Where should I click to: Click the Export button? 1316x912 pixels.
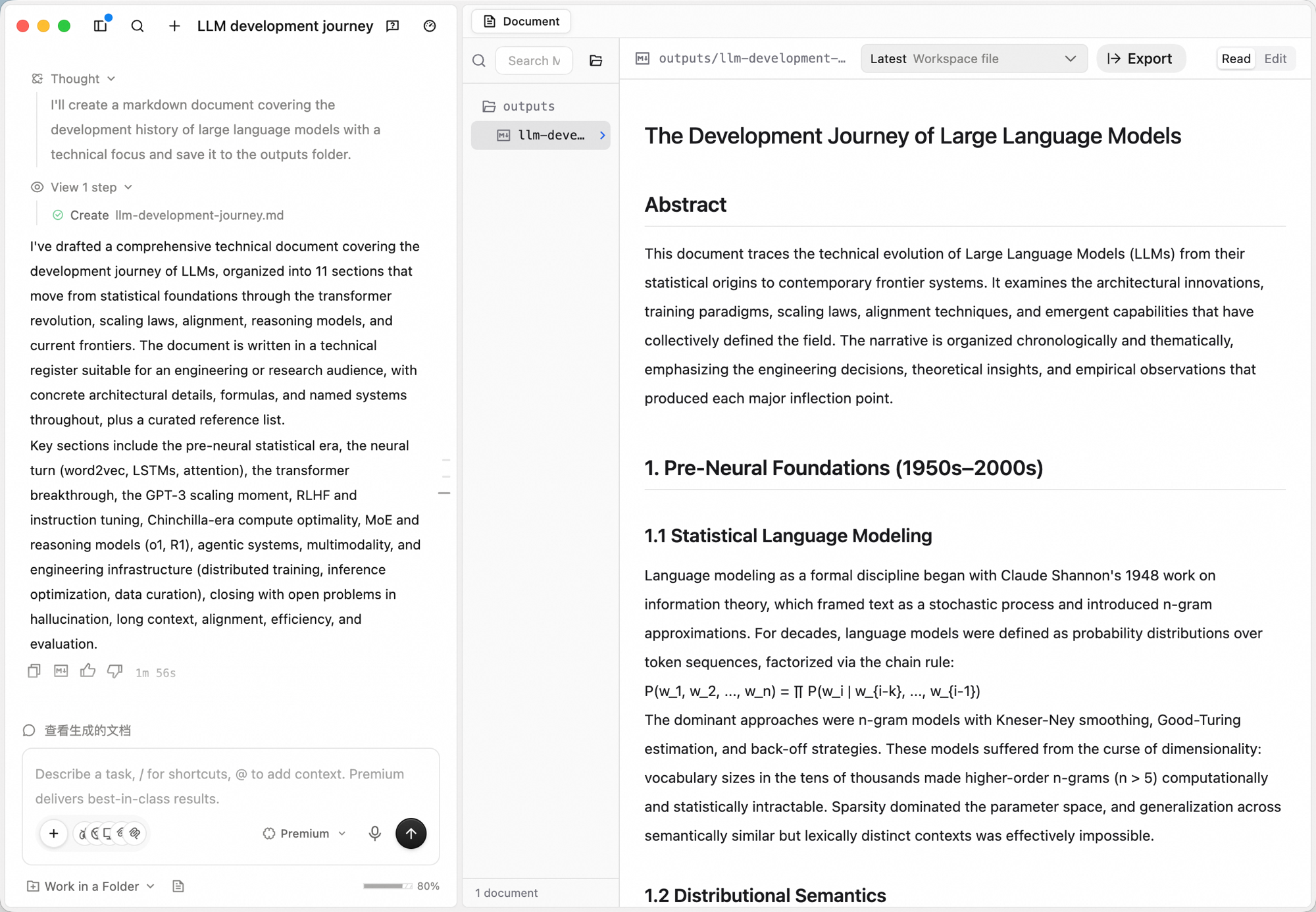(x=1140, y=59)
